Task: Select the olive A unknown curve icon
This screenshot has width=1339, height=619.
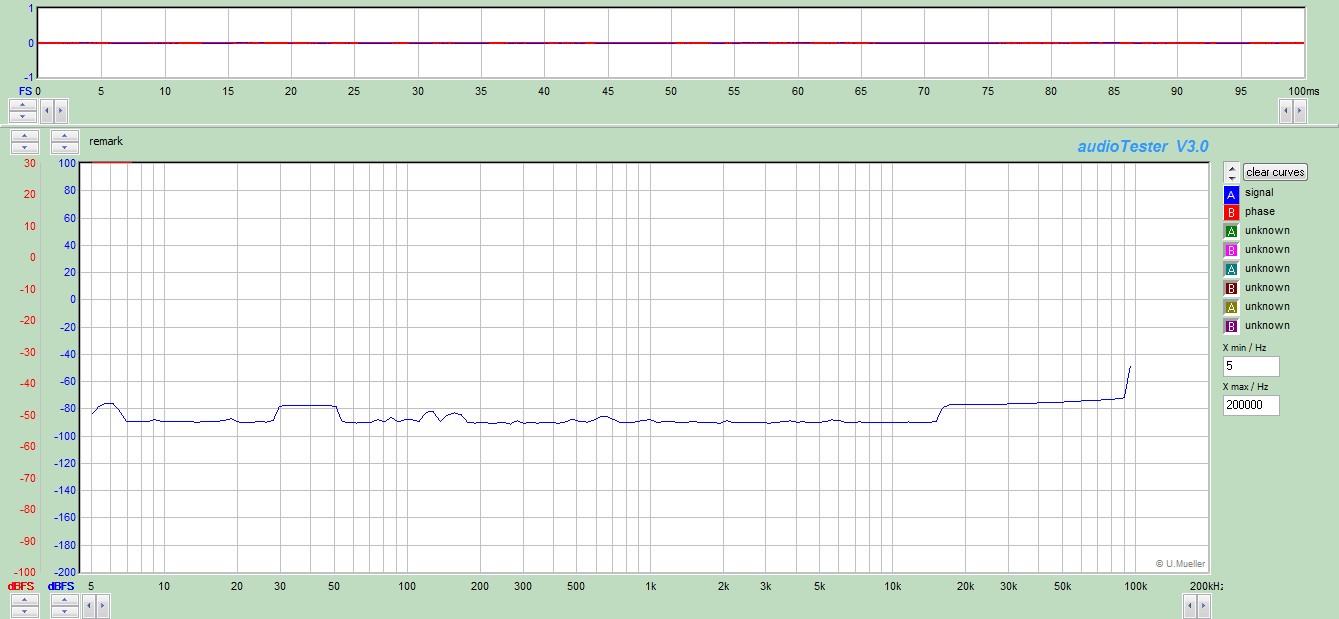Action: [x=1231, y=307]
